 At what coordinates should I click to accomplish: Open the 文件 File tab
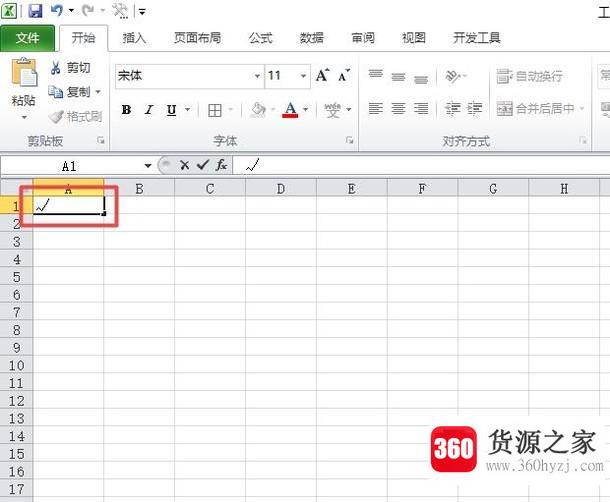[x=27, y=38]
